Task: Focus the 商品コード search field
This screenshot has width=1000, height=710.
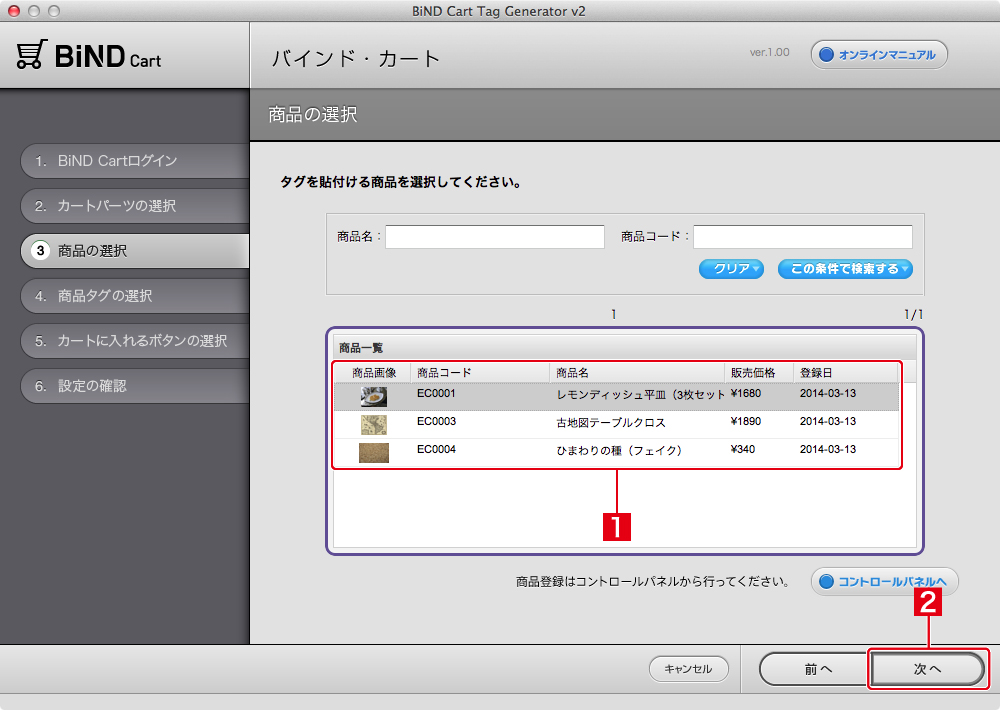Action: coord(803,237)
